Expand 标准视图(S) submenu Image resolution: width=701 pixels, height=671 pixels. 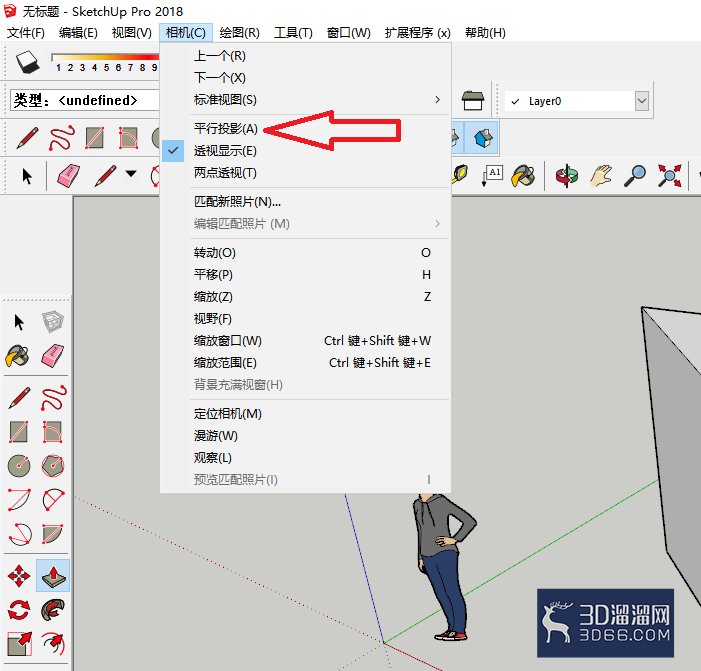[305, 100]
